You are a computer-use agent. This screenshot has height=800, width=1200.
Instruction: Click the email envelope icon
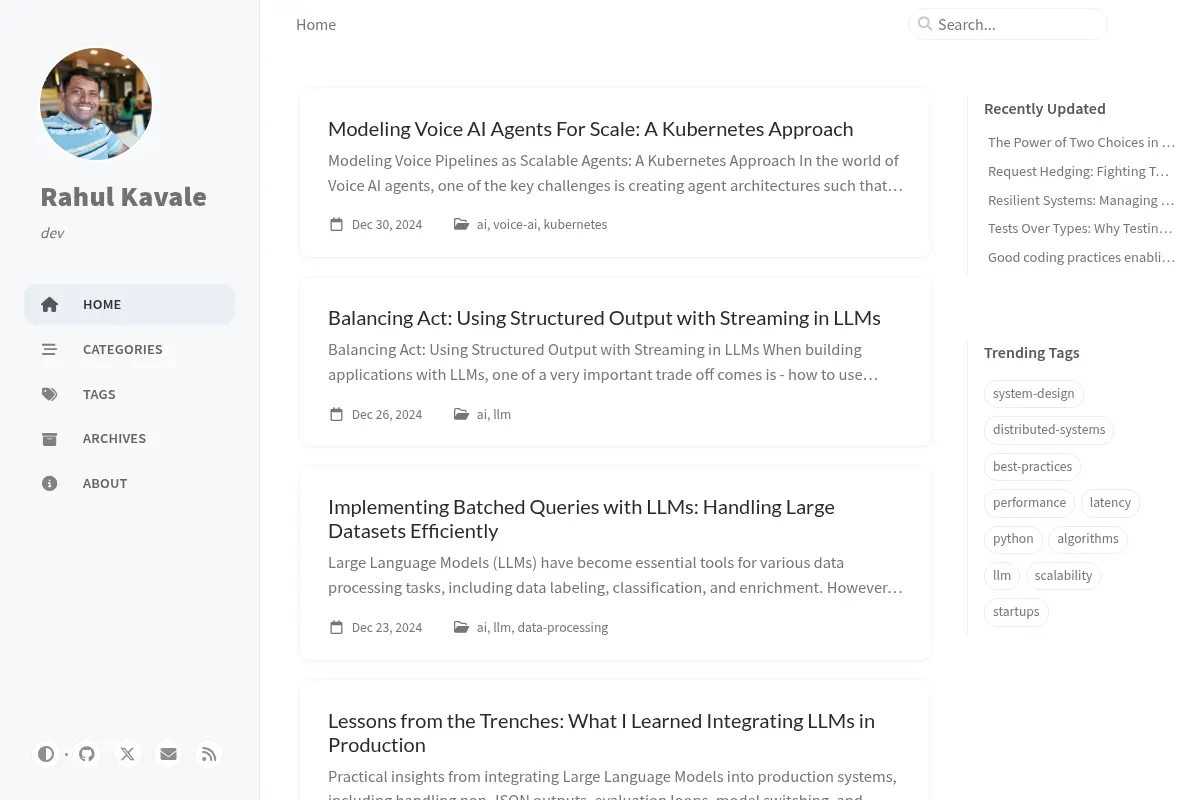[x=168, y=754]
